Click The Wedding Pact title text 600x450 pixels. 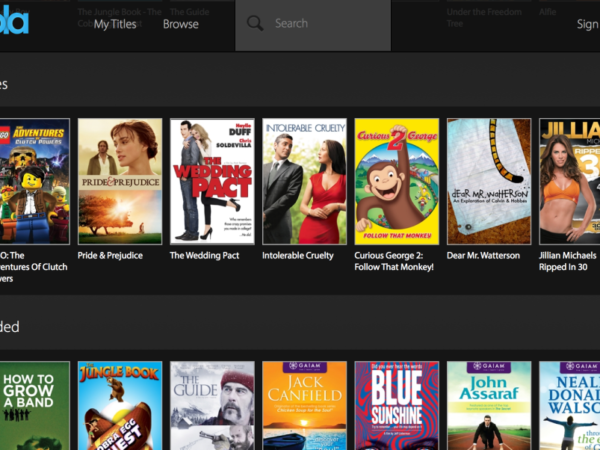click(204, 256)
